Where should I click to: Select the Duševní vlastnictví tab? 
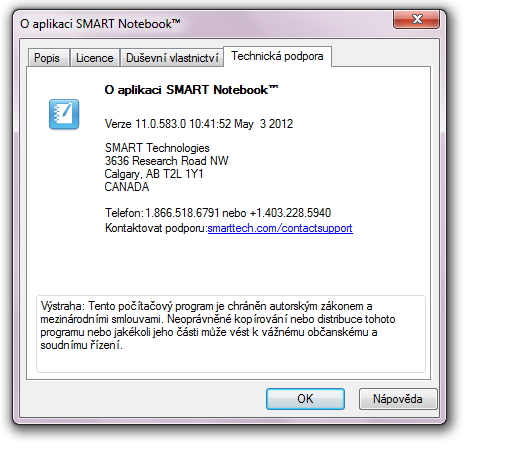click(x=172, y=58)
